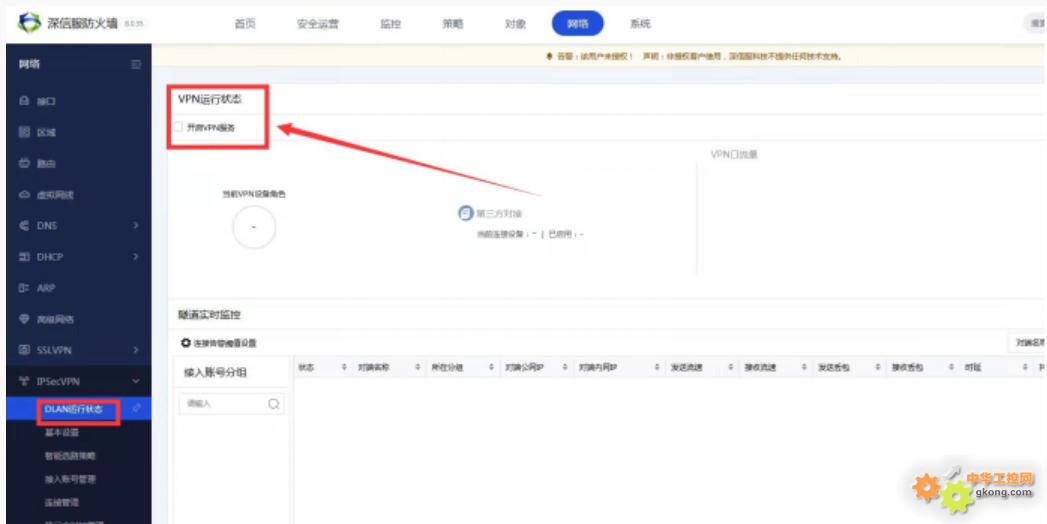Click the 区域 zone icon in the sidebar
The width and height of the screenshot is (1047, 524).
tap(24, 132)
